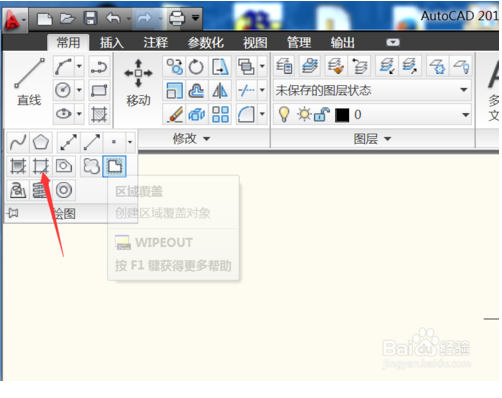
Task: Toggle the layer lock padlock
Action: coord(321,114)
